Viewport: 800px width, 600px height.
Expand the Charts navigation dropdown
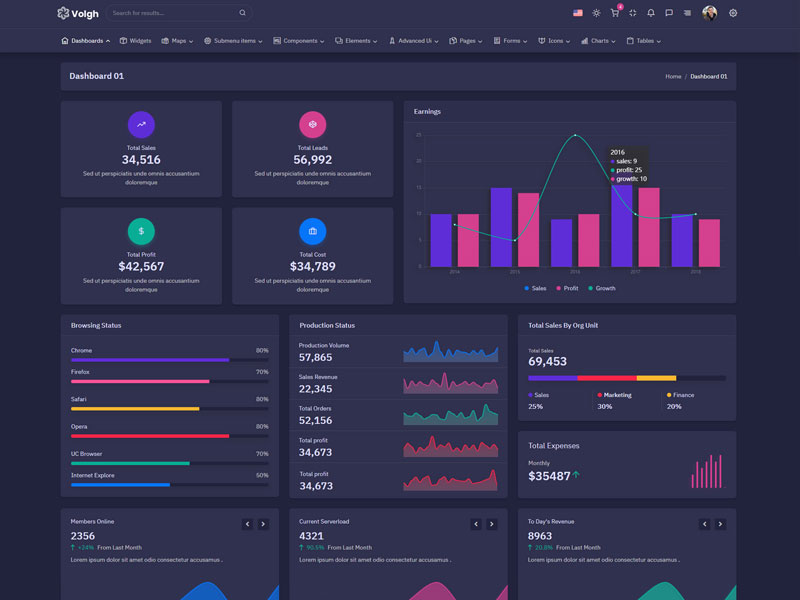click(598, 41)
